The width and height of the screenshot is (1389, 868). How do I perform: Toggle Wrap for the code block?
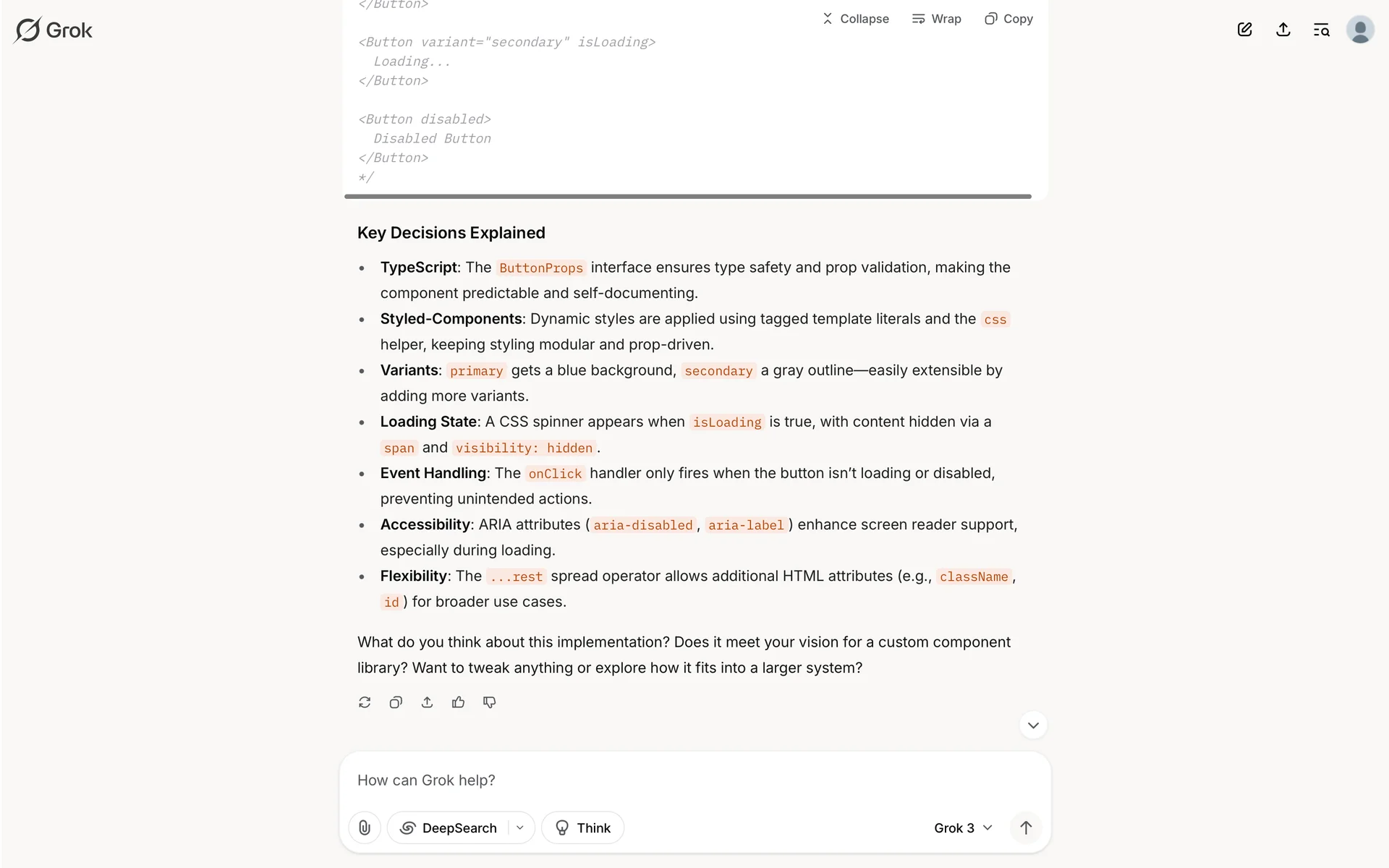coord(936,19)
